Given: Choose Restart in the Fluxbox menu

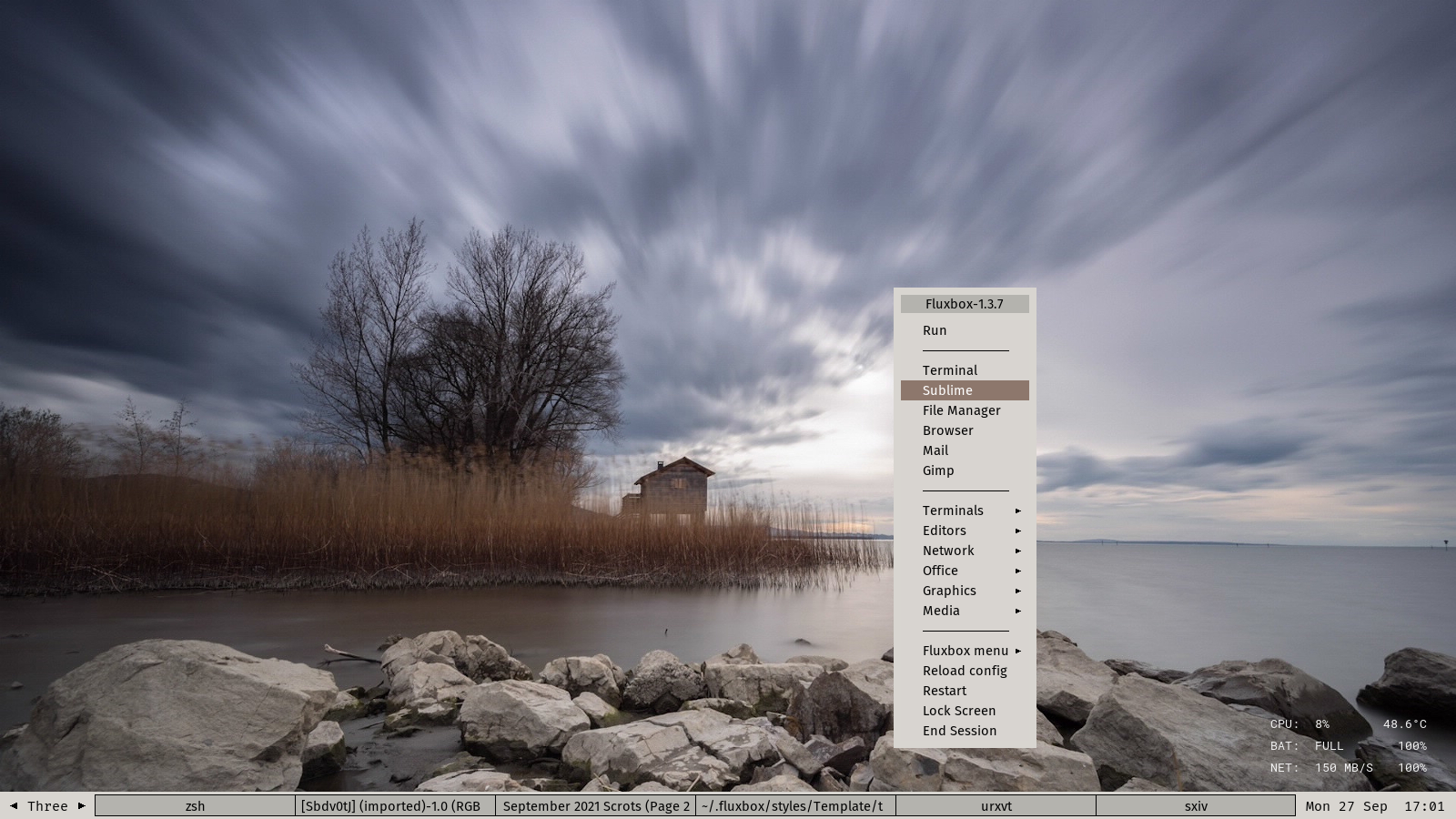Looking at the screenshot, I should tap(965, 691).
